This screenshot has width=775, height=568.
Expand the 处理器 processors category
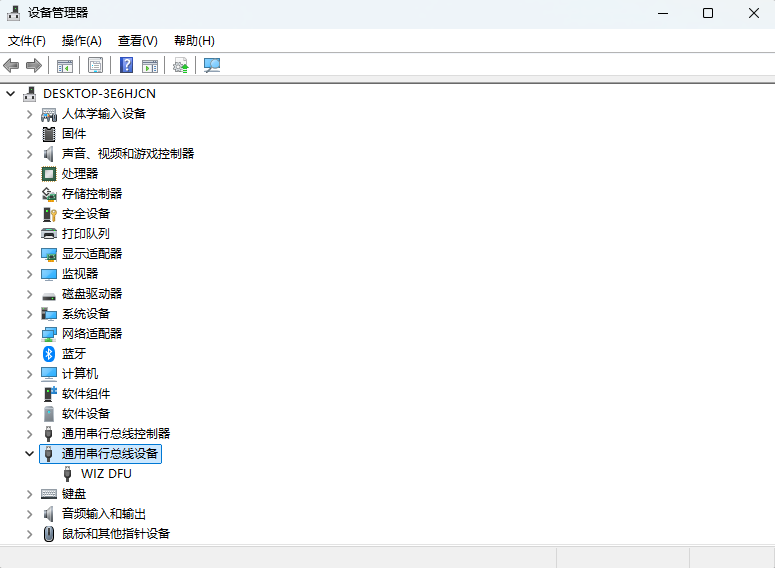click(30, 174)
